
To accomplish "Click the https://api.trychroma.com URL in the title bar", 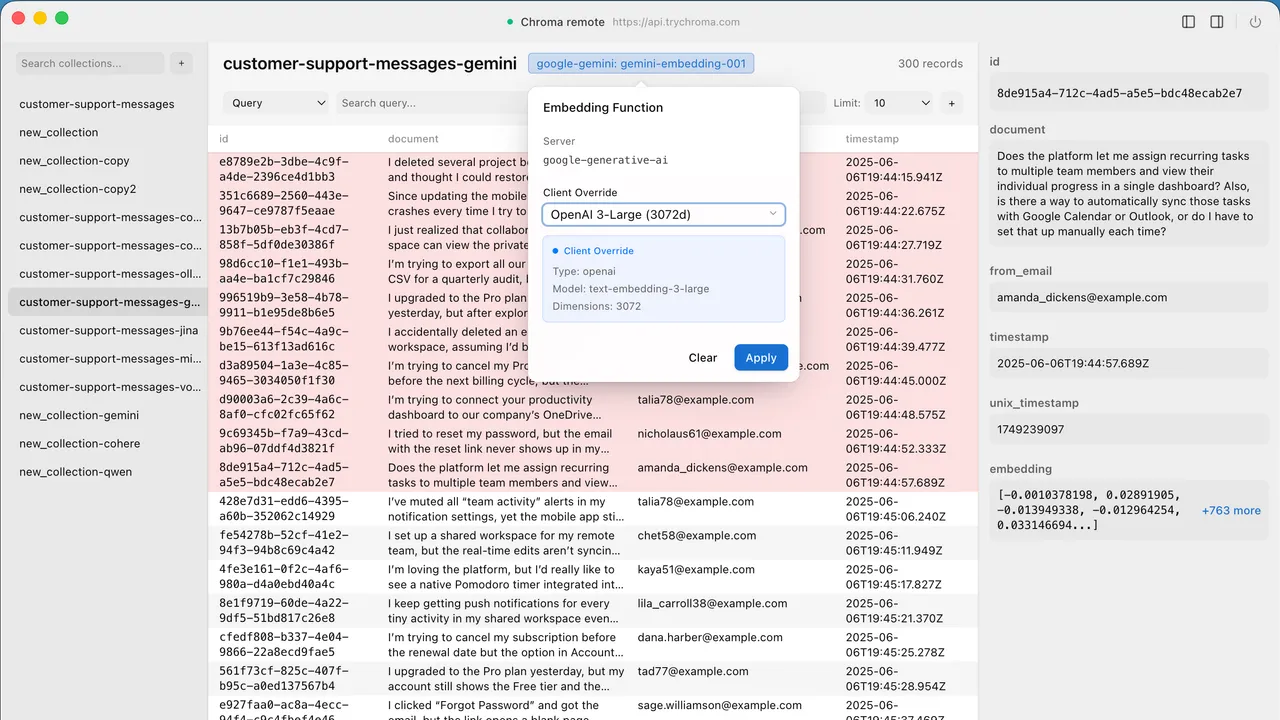I will click(x=676, y=22).
